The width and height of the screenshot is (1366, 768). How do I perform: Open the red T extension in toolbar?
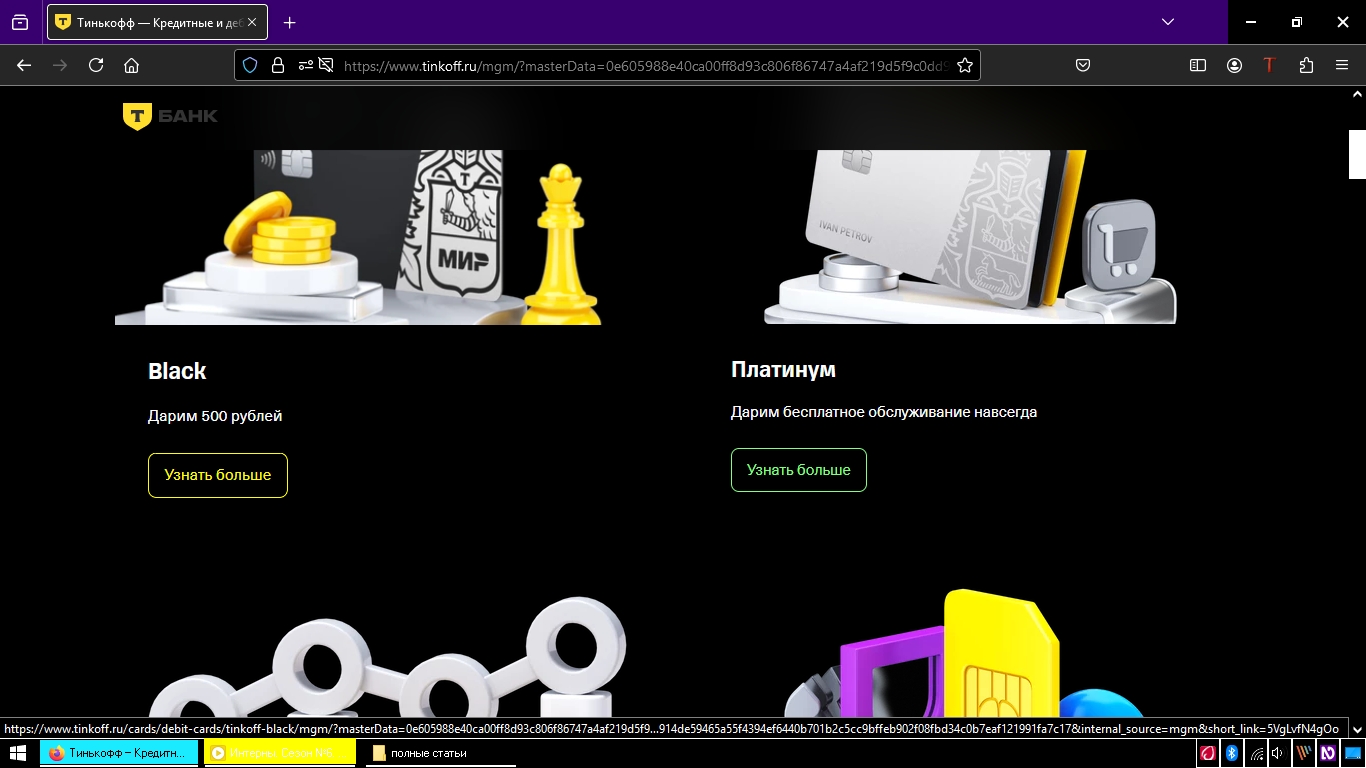tap(1269, 65)
